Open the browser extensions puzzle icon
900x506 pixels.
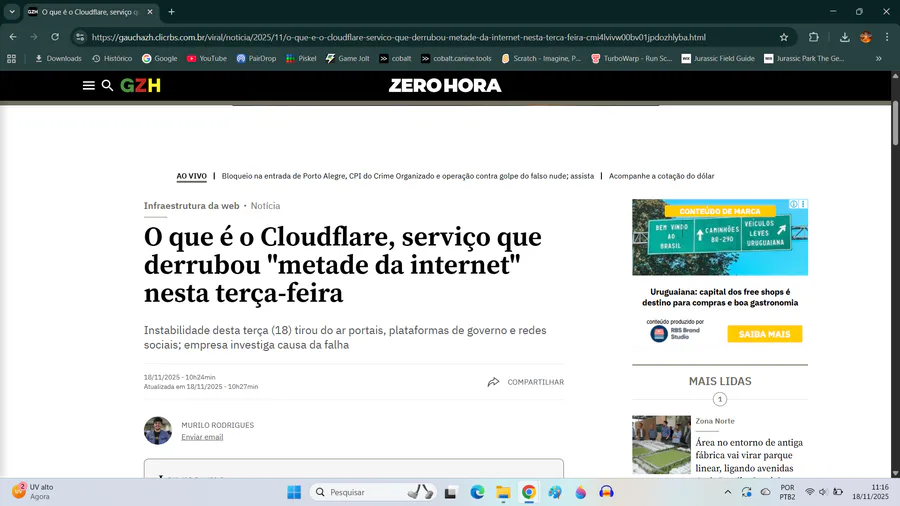pyautogui.click(x=813, y=37)
